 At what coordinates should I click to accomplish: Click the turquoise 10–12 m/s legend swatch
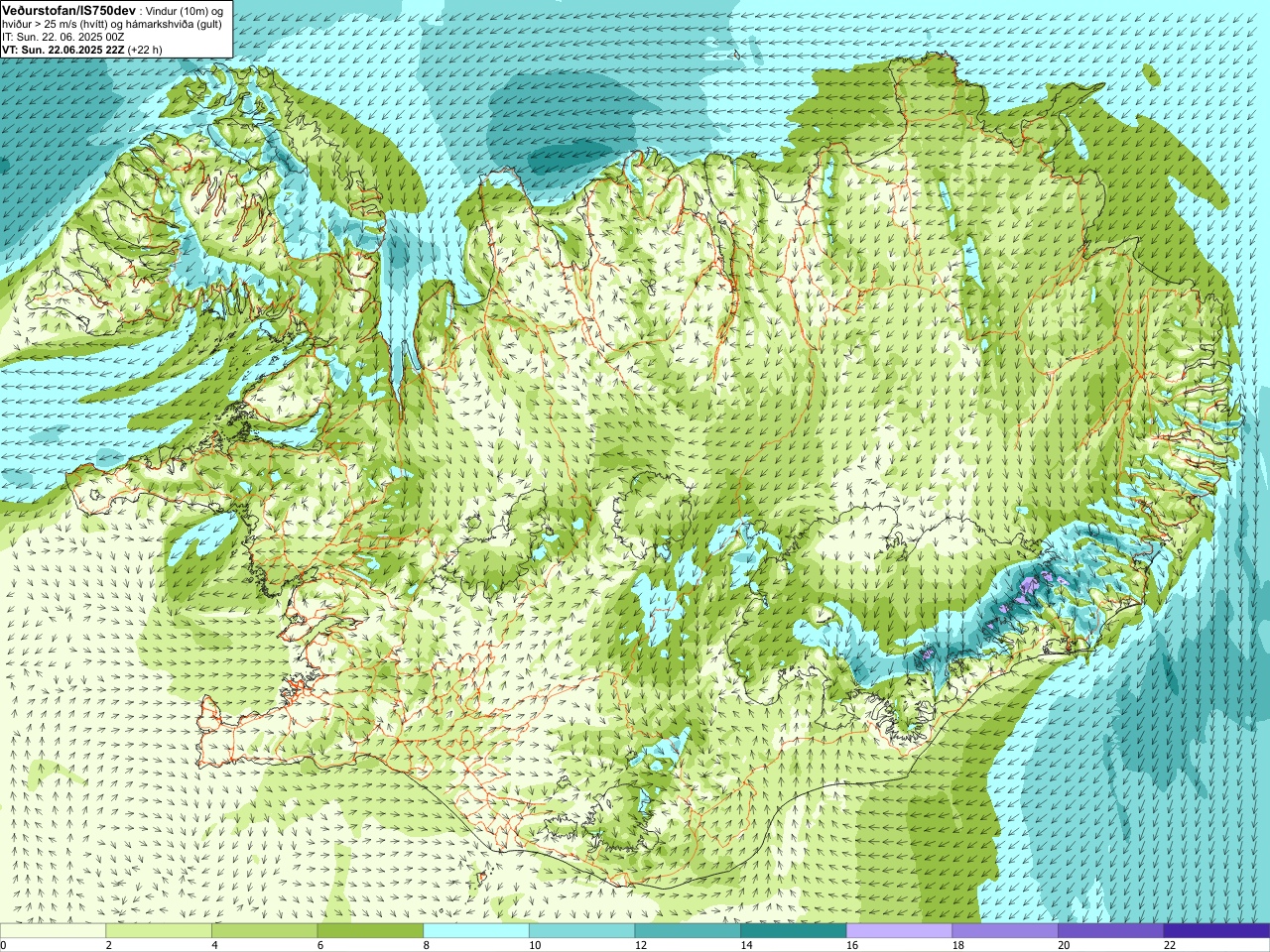(581, 931)
